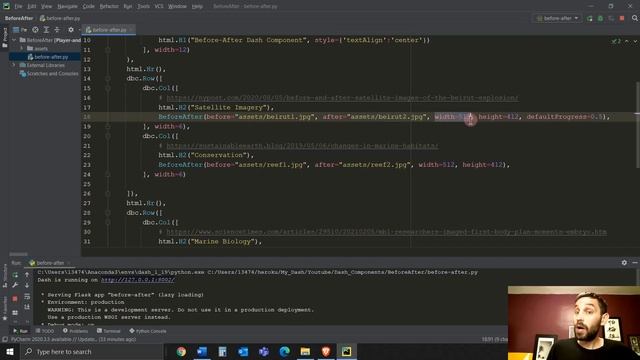Collapse the BeforeAfter project root node
The image size is (640, 360).
click(14, 40)
